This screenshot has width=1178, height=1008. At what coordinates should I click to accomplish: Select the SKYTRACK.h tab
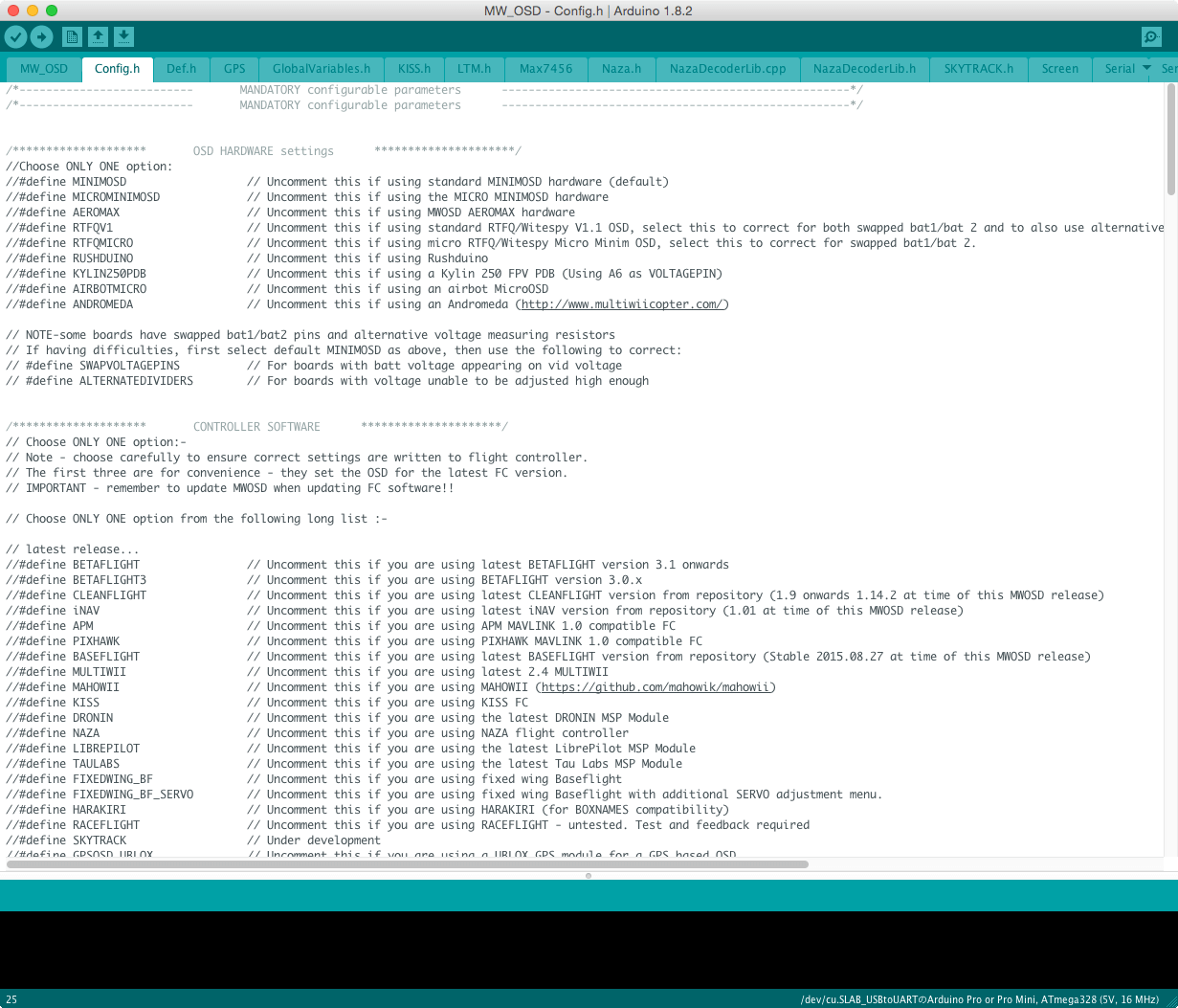pos(978,69)
